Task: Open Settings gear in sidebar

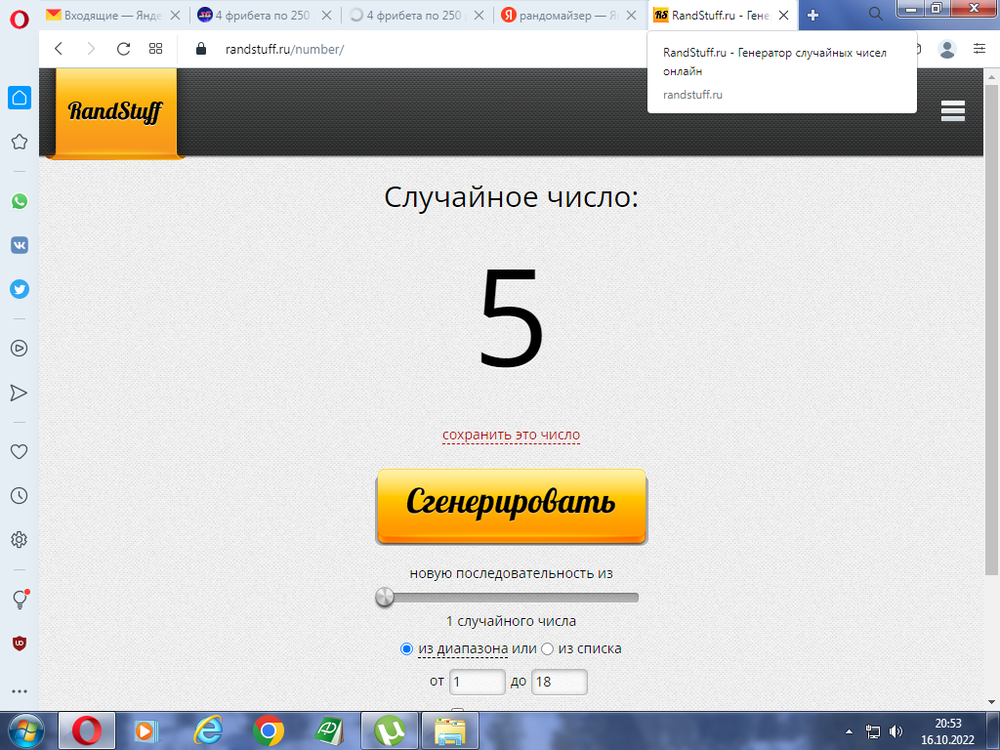Action: pos(19,540)
